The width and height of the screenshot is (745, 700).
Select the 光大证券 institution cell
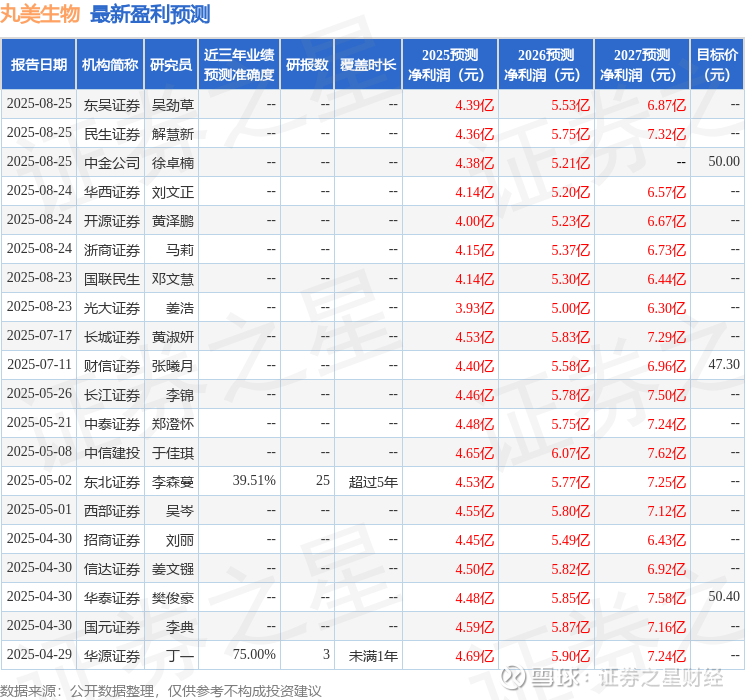pos(112,308)
